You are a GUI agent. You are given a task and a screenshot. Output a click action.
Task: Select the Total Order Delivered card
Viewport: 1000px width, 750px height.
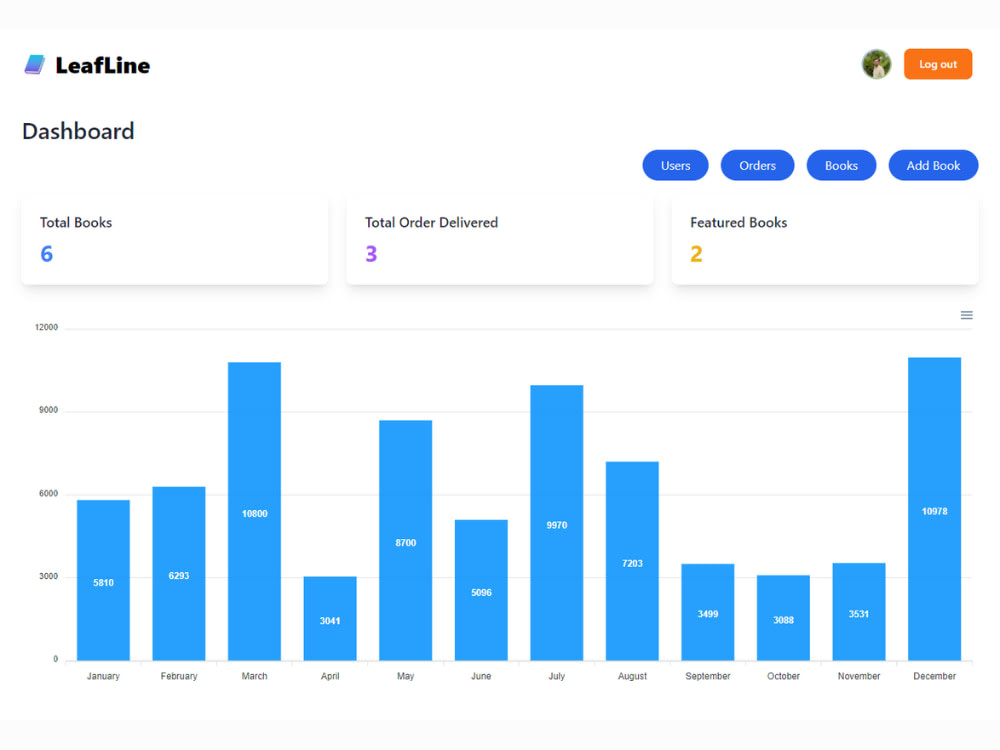499,240
